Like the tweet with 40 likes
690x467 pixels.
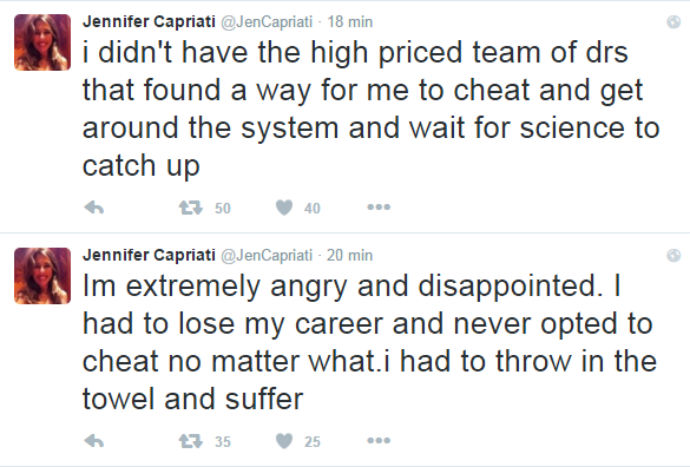(284, 207)
